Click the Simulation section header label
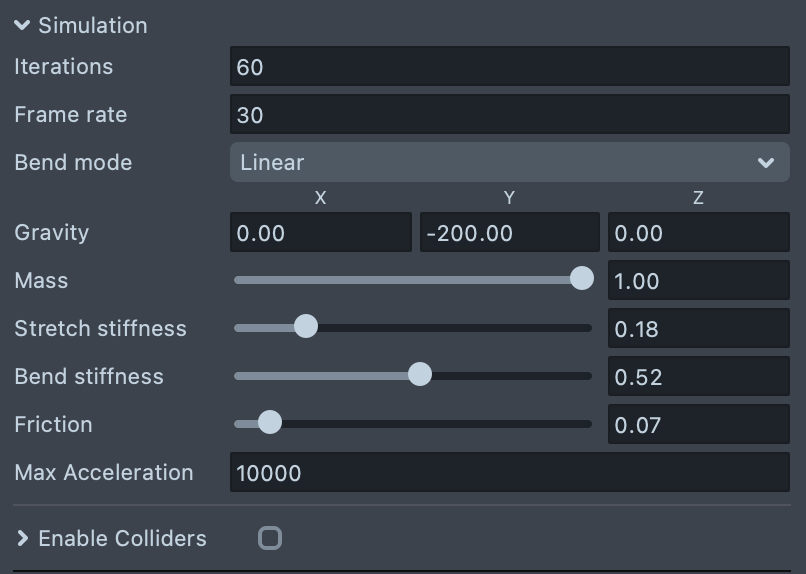The width and height of the screenshot is (806, 574). 93,26
